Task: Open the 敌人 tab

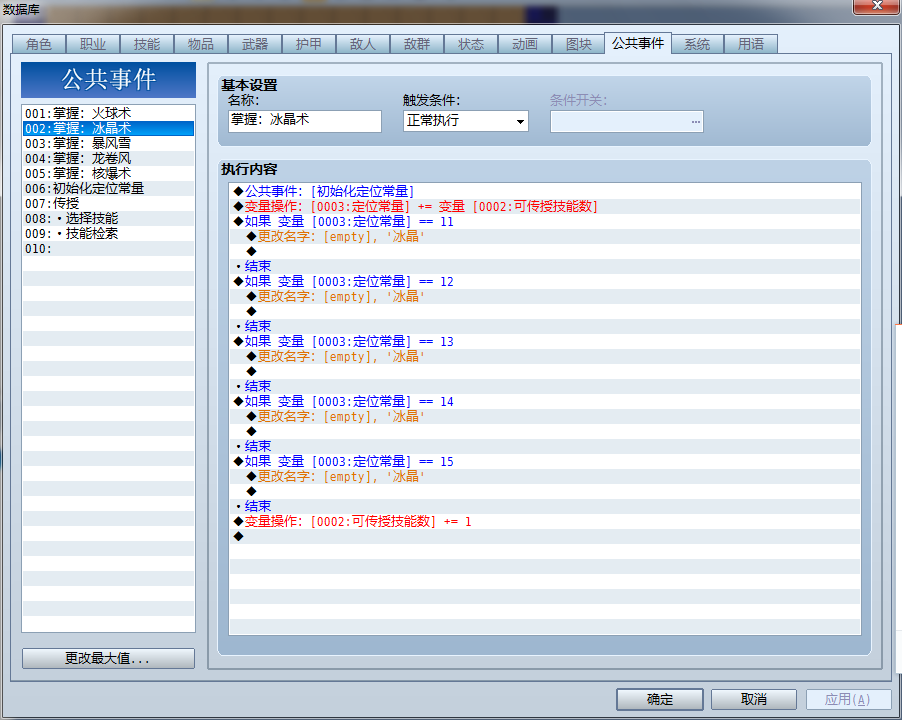Action: [363, 44]
